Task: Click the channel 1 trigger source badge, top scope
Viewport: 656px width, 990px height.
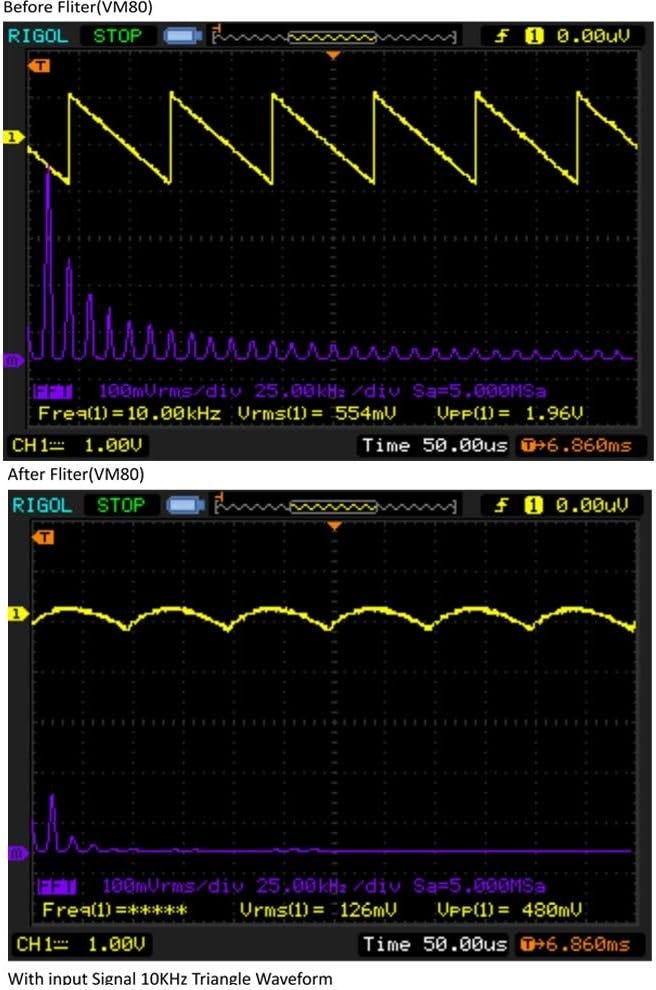Action: 534,36
